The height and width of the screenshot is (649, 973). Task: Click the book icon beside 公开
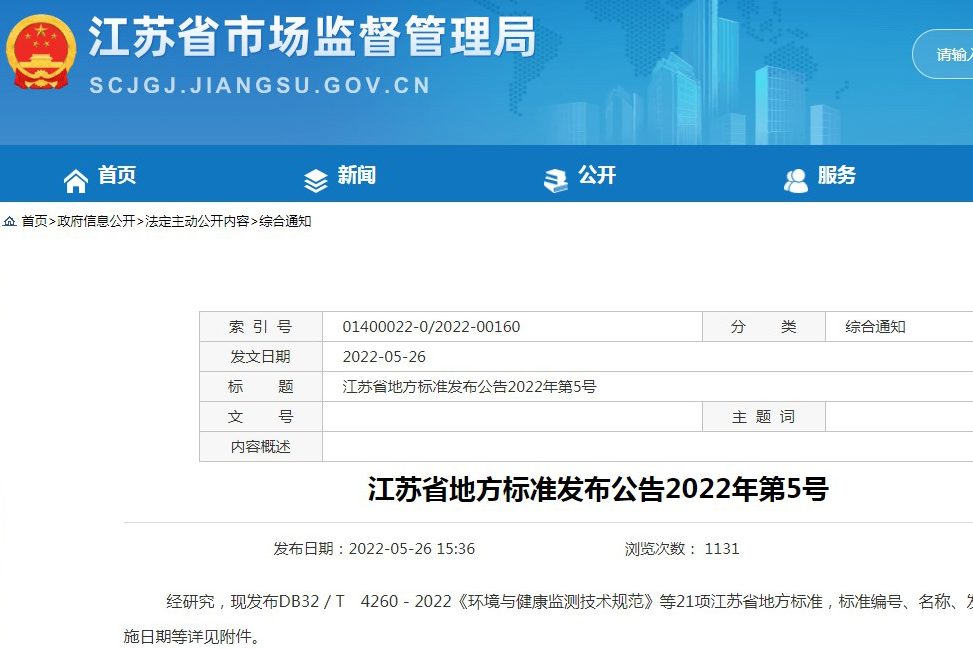(555, 180)
